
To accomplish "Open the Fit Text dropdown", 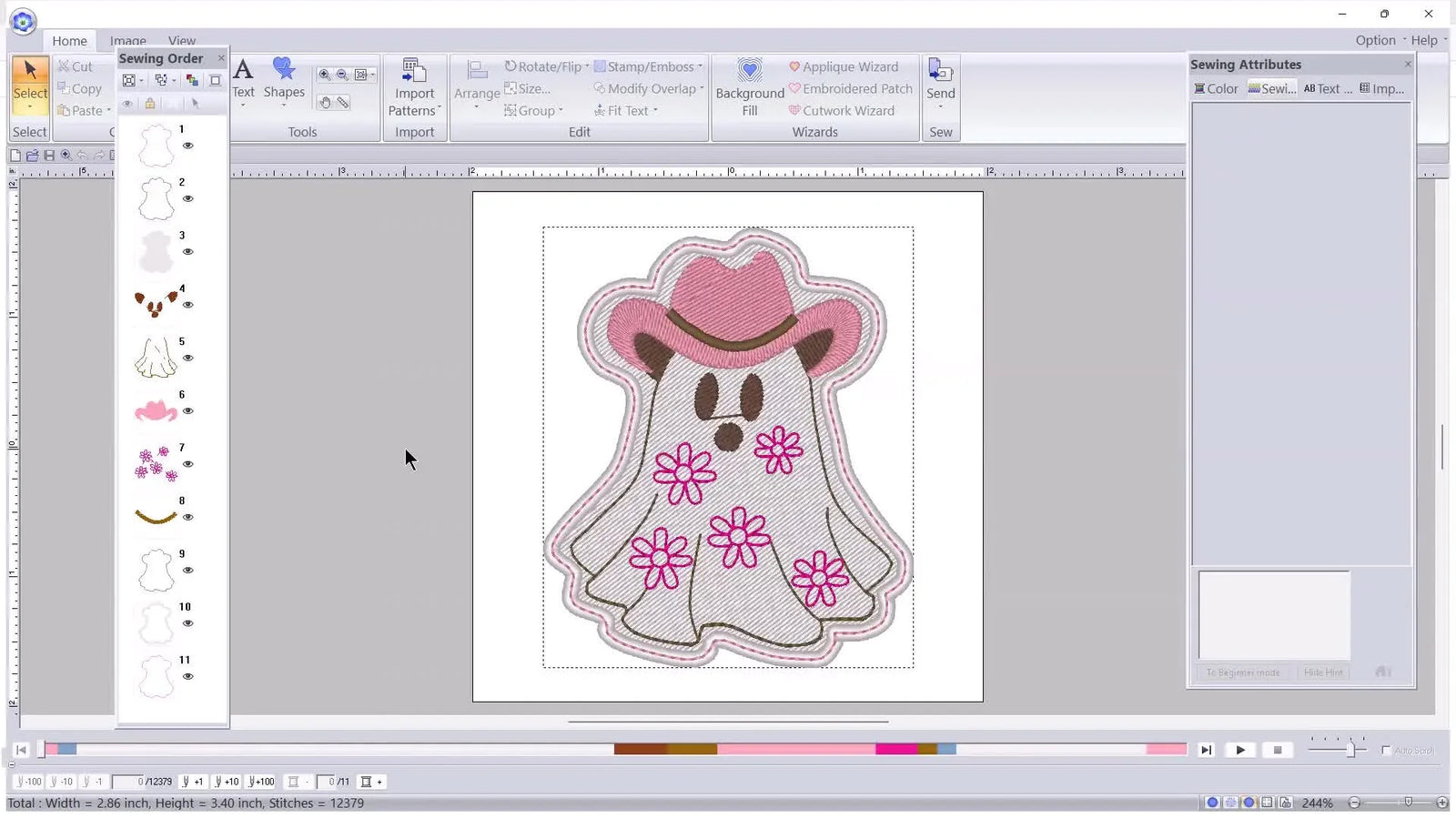I will point(626,110).
